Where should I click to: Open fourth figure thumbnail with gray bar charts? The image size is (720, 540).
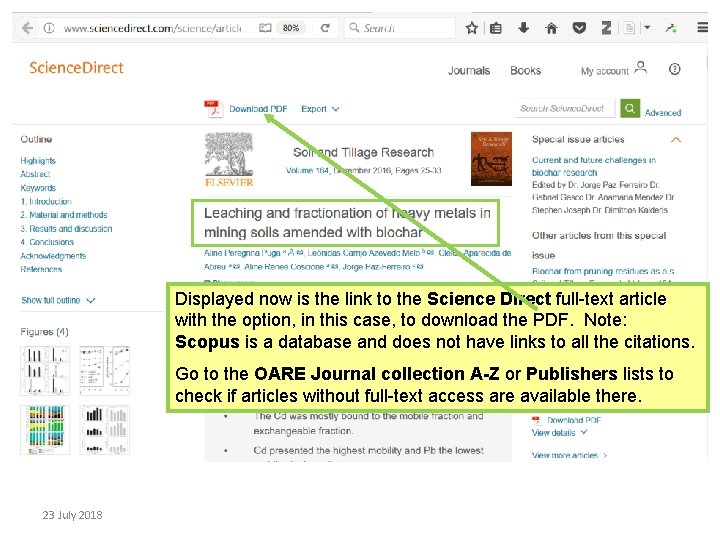tap(104, 430)
